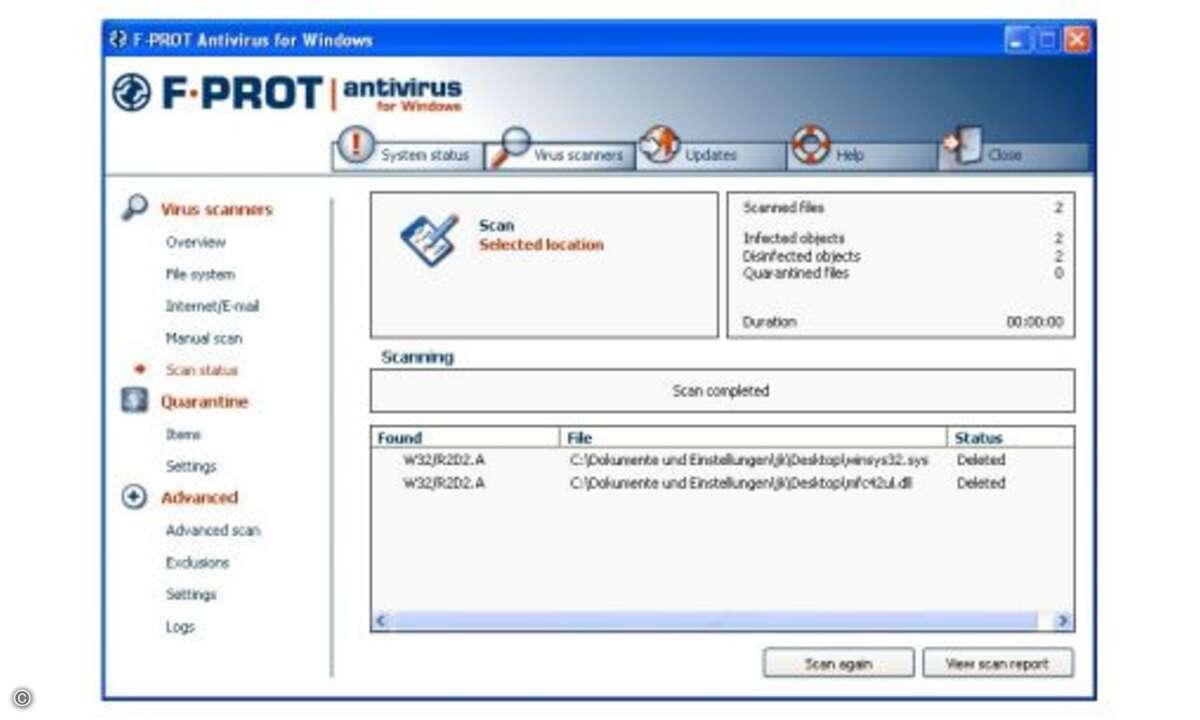This screenshot has width=1200, height=720.
Task: Click the door exit Close icon
Action: tap(962, 146)
